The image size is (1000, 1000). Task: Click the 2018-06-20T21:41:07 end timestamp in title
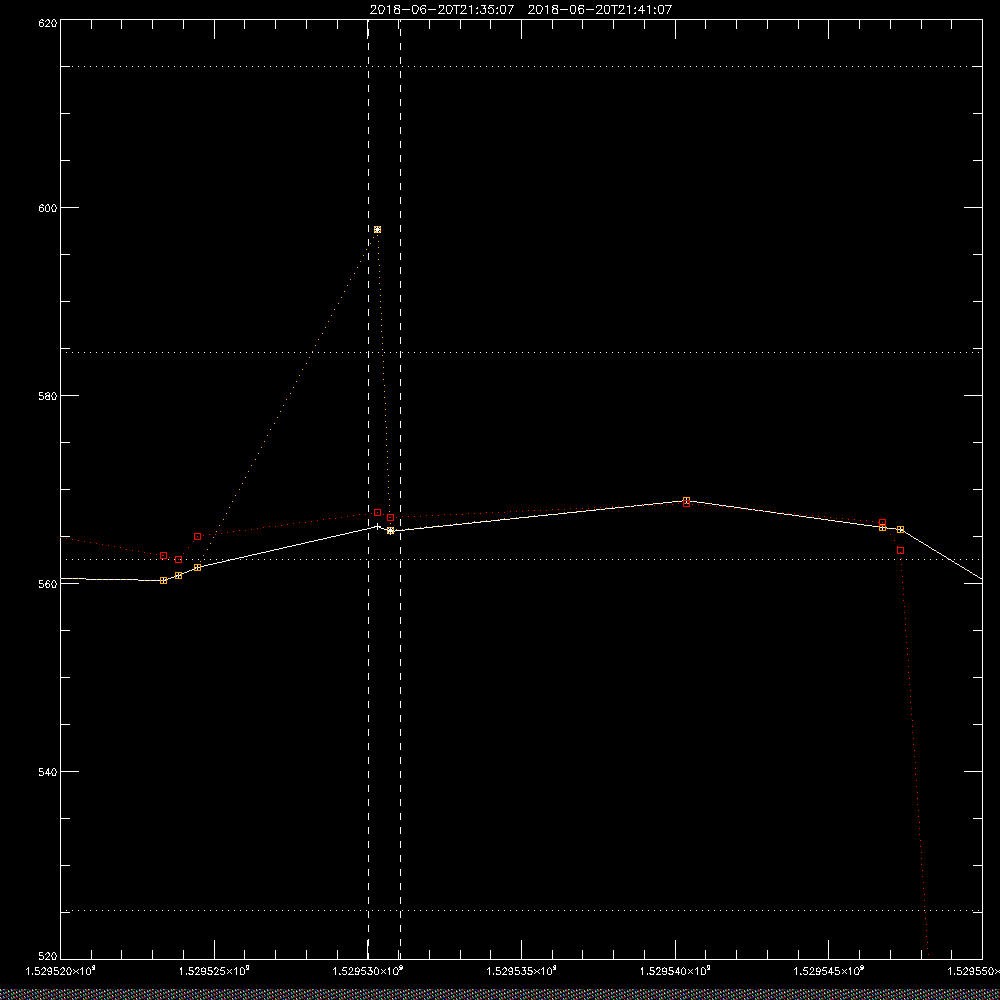[x=599, y=10]
